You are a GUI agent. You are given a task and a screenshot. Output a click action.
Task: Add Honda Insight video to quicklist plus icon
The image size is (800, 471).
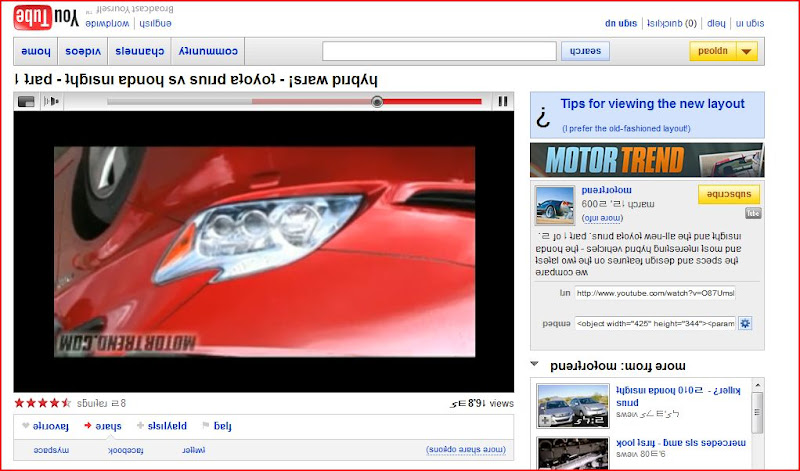pos(545,421)
